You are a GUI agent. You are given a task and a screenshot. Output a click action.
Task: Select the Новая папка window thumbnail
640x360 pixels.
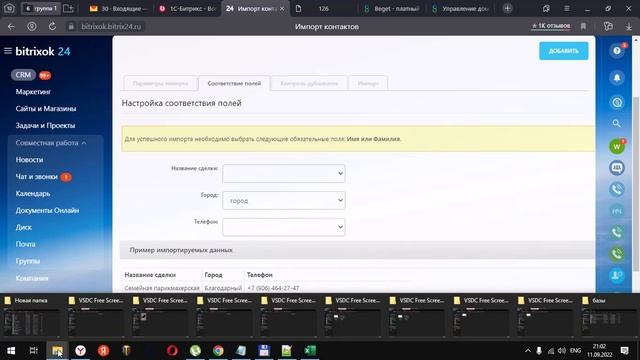tap(32, 317)
